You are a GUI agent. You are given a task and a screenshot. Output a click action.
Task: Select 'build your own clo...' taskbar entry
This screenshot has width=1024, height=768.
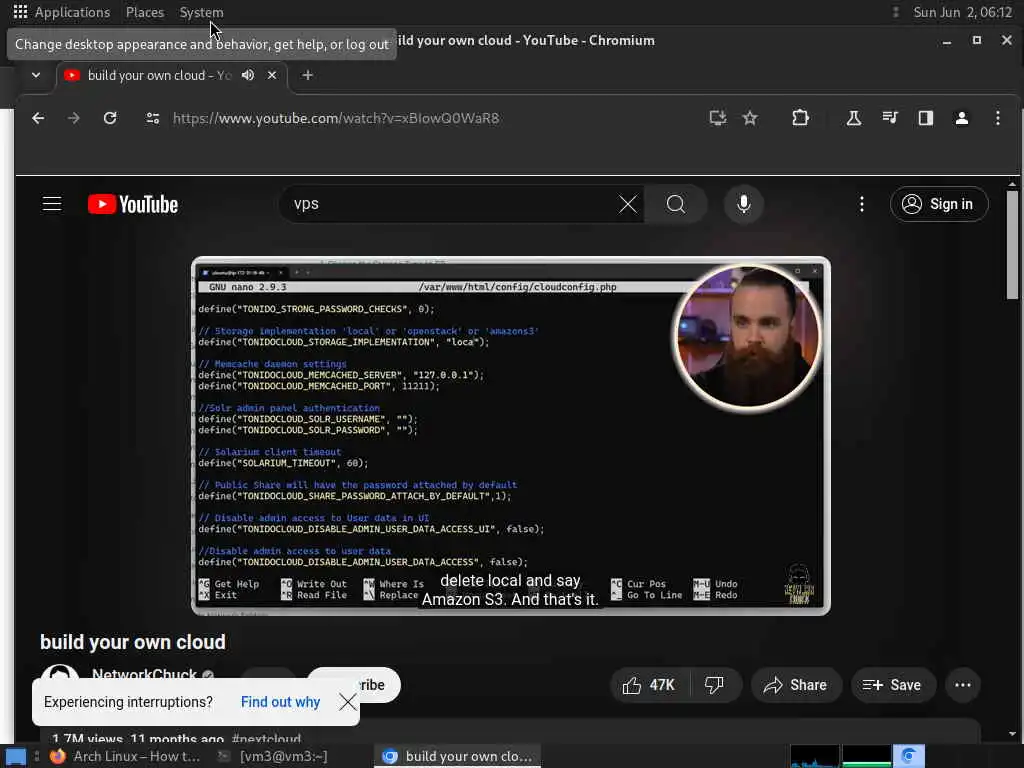point(457,757)
